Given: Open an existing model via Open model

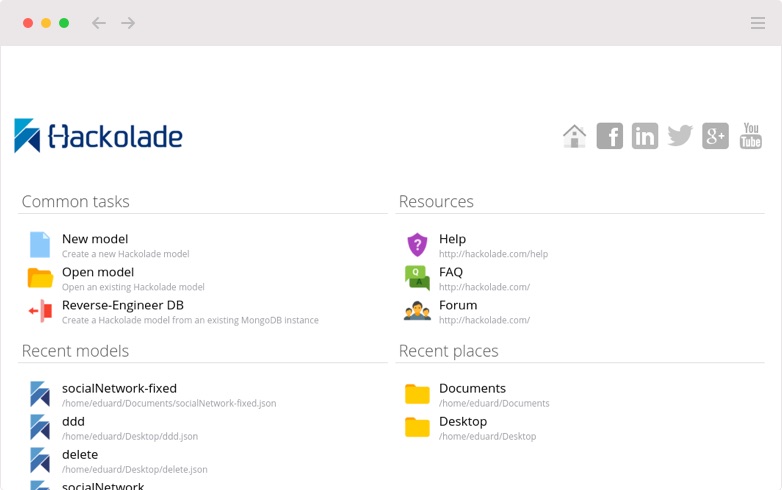Looking at the screenshot, I should (x=97, y=272).
